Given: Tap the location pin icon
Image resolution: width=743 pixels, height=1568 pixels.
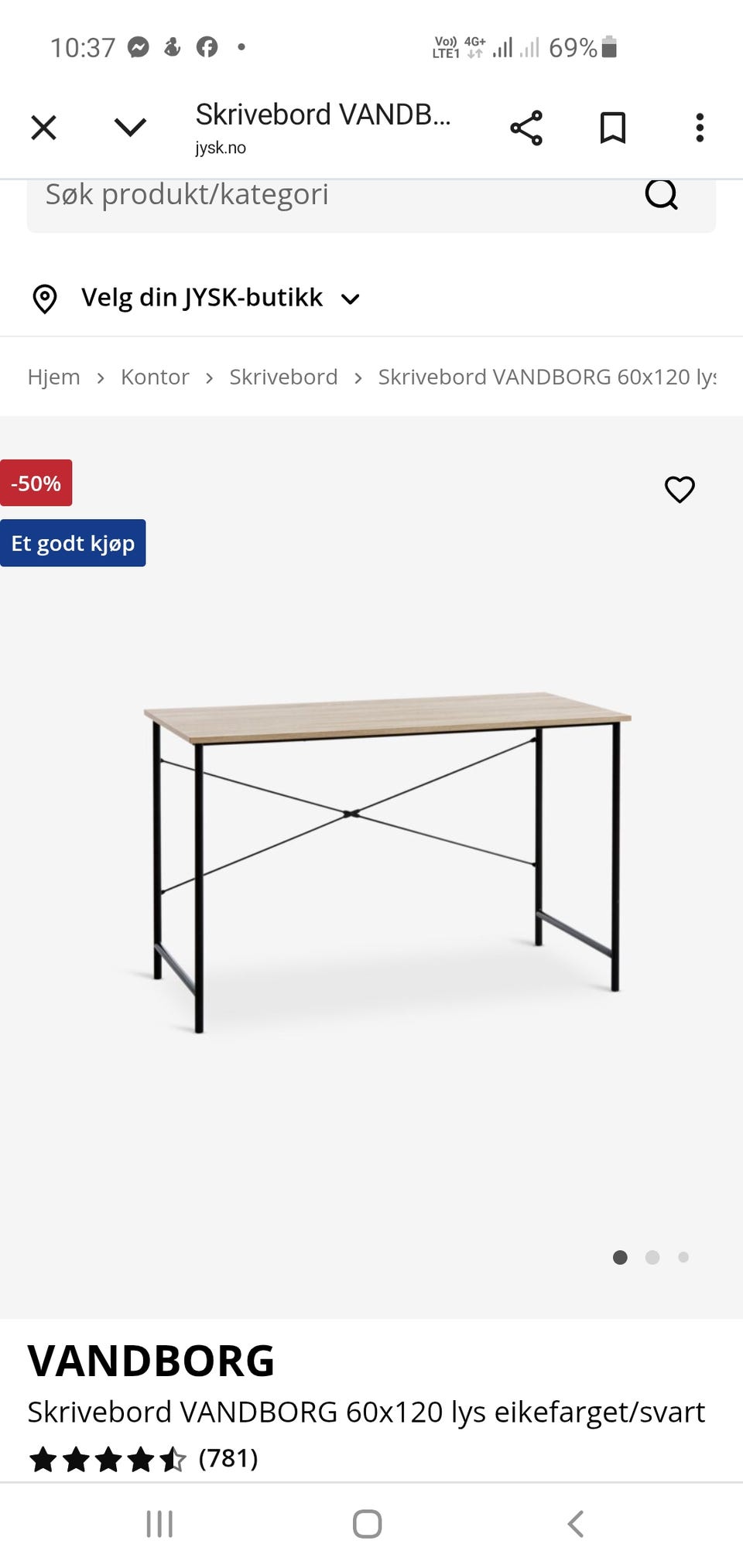Looking at the screenshot, I should (45, 299).
